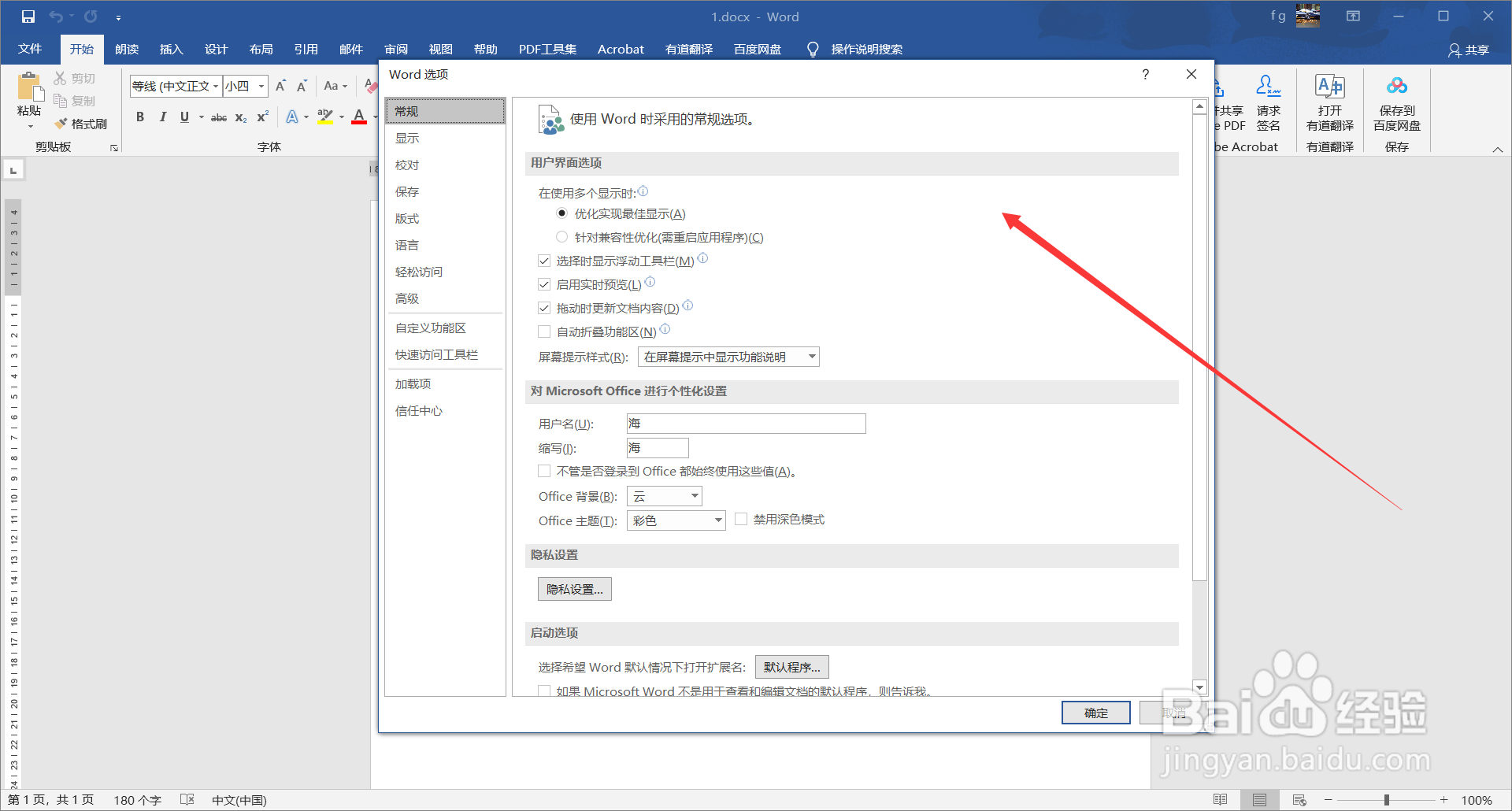Image resolution: width=1512 pixels, height=811 pixels.
Task: Toggle Underline formatting button
Action: (x=184, y=117)
